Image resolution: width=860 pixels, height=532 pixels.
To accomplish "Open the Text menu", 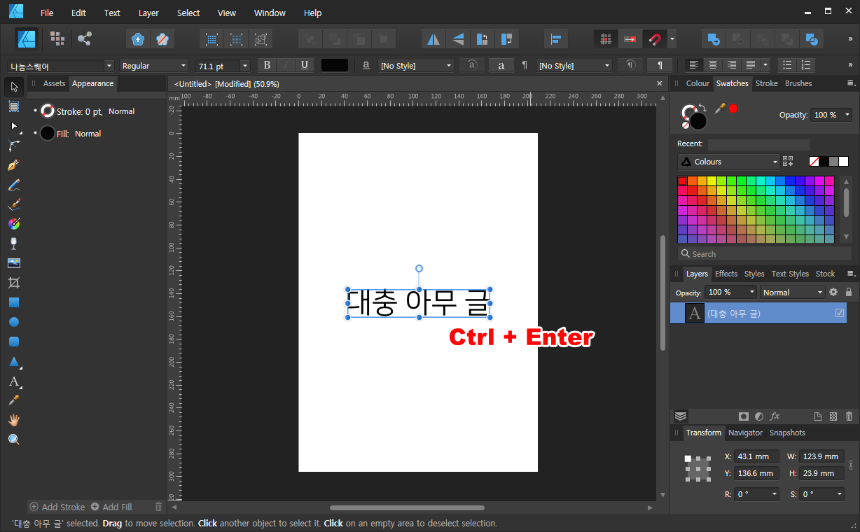I will click(x=112, y=13).
